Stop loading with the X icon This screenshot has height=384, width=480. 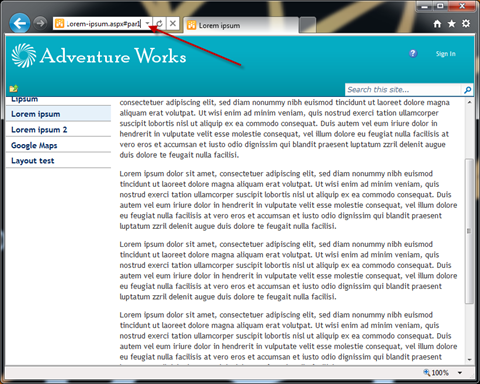coord(173,23)
